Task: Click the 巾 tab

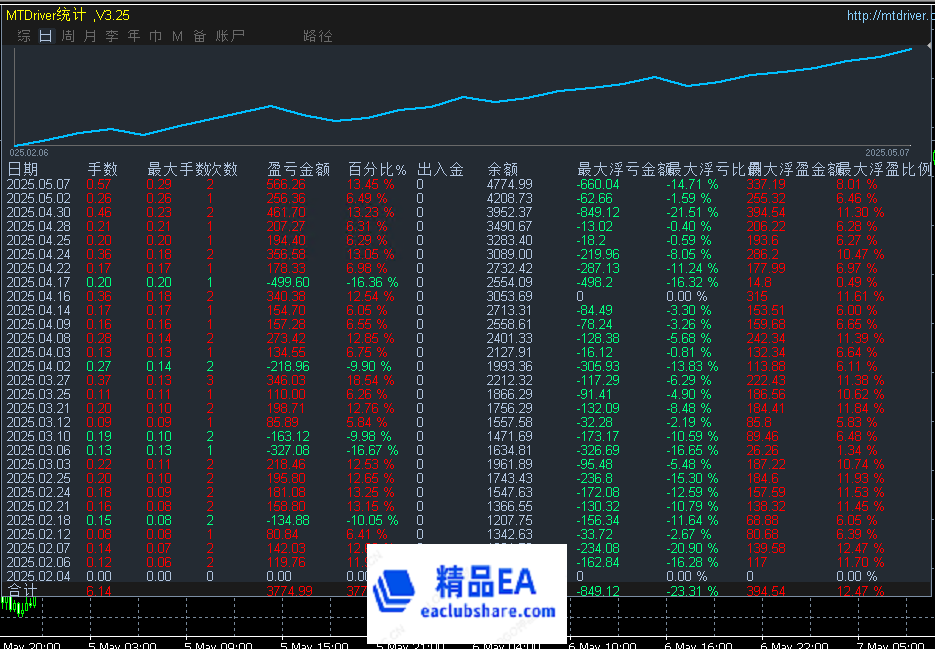Action: (155, 36)
